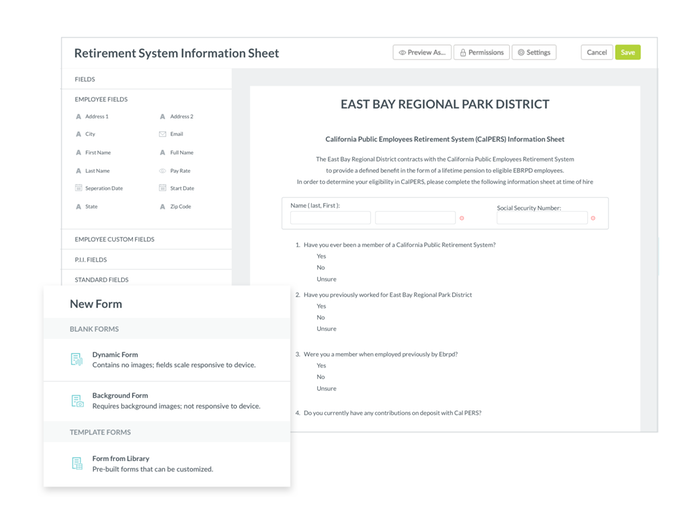Open form Settings
Screen dimensions: 700x525
pyautogui.click(x=534, y=52)
